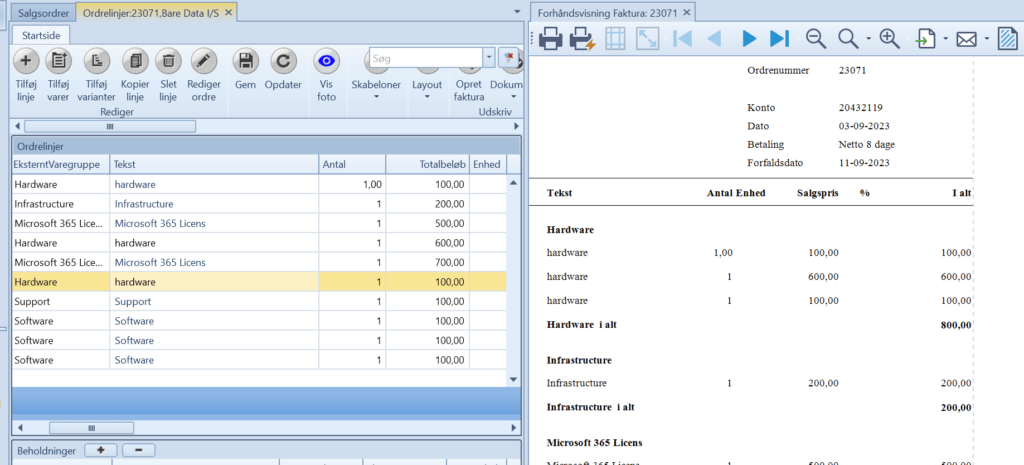Jump to last page of invoice preview

(779, 39)
